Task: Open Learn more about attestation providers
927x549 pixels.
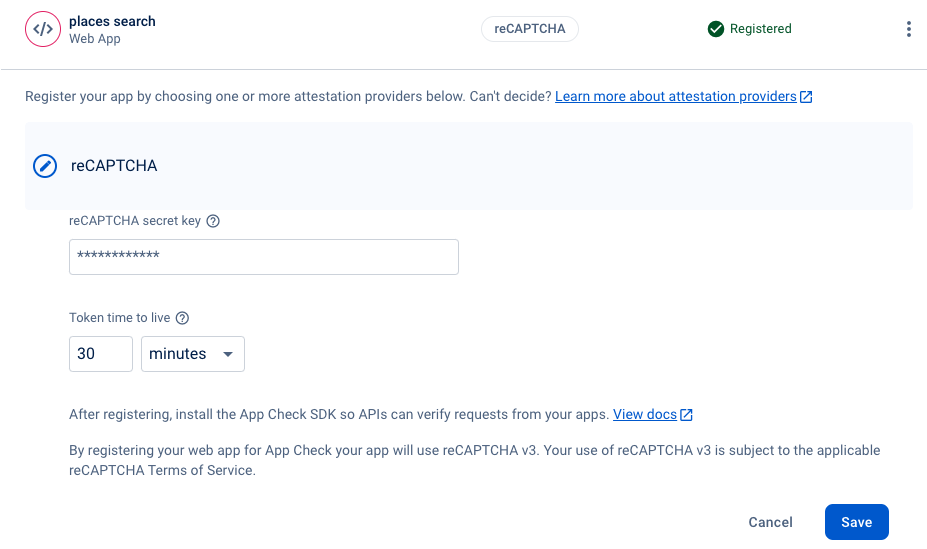Action: tap(675, 97)
